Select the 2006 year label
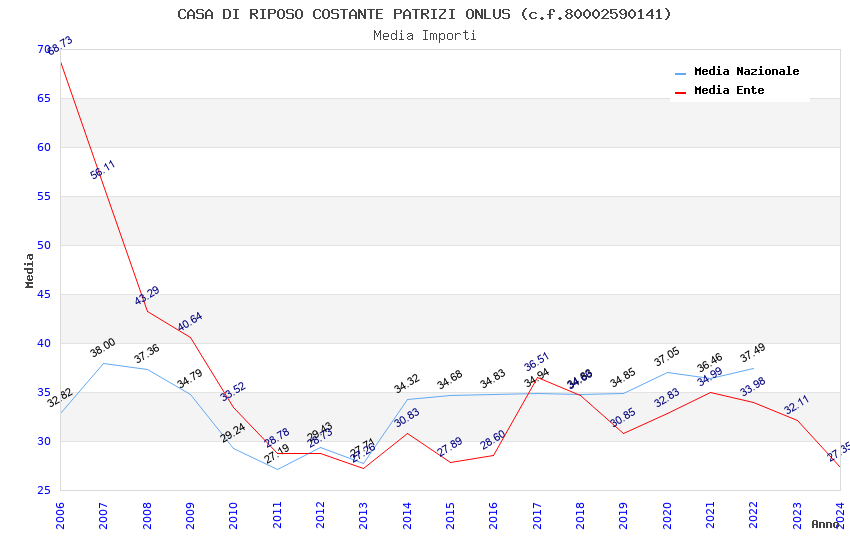Screen dimensions: 850x550 click(x=60, y=515)
